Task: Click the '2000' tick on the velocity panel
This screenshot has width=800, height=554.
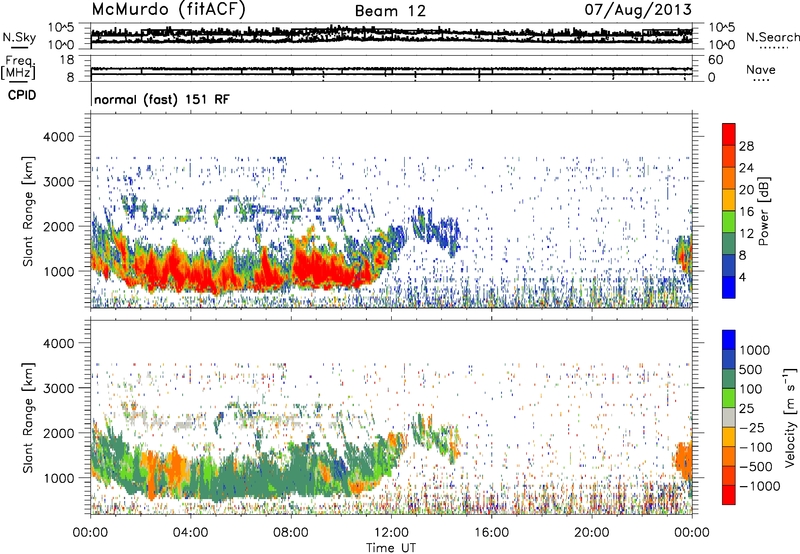Action: [x=58, y=433]
